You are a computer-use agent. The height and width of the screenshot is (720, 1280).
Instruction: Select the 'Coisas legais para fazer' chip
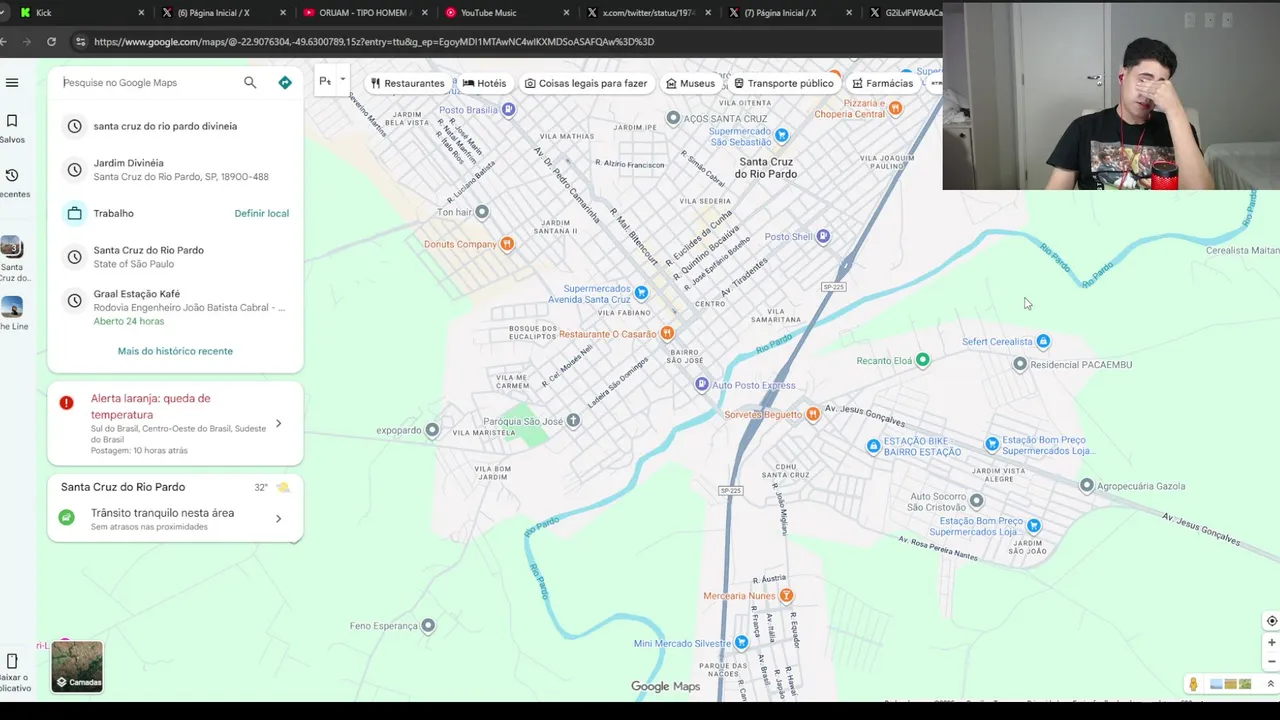[586, 83]
